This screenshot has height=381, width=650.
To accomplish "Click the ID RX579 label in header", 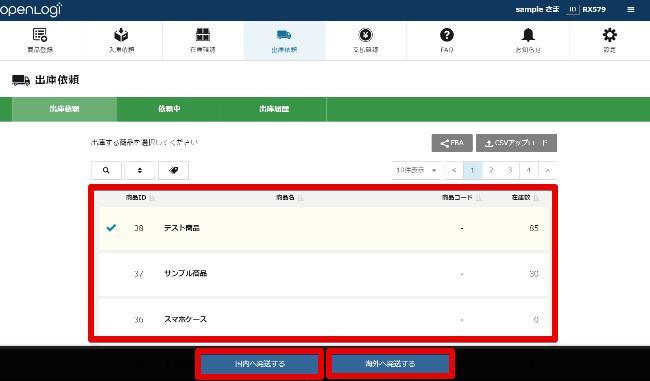I will (587, 10).
